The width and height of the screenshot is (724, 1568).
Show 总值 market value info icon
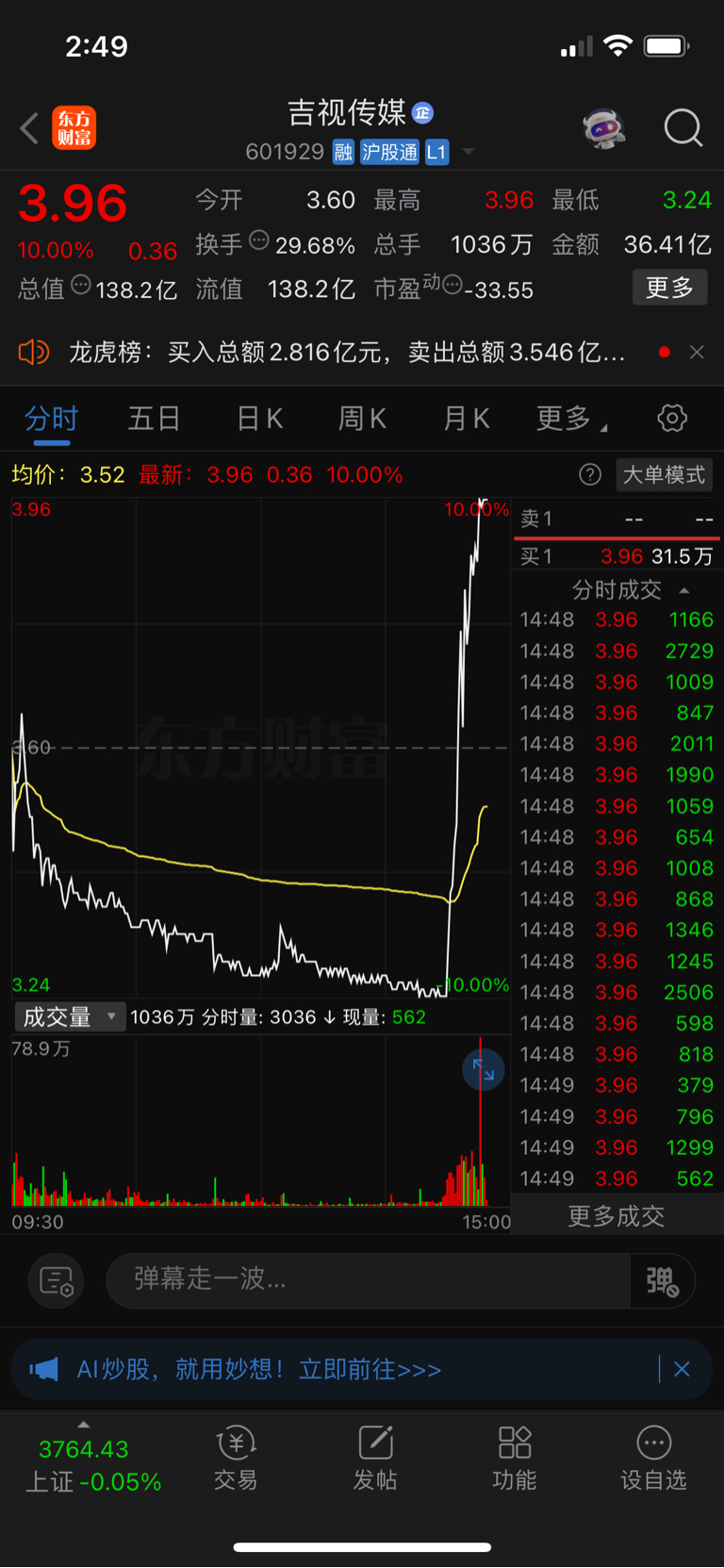pyautogui.click(x=81, y=285)
